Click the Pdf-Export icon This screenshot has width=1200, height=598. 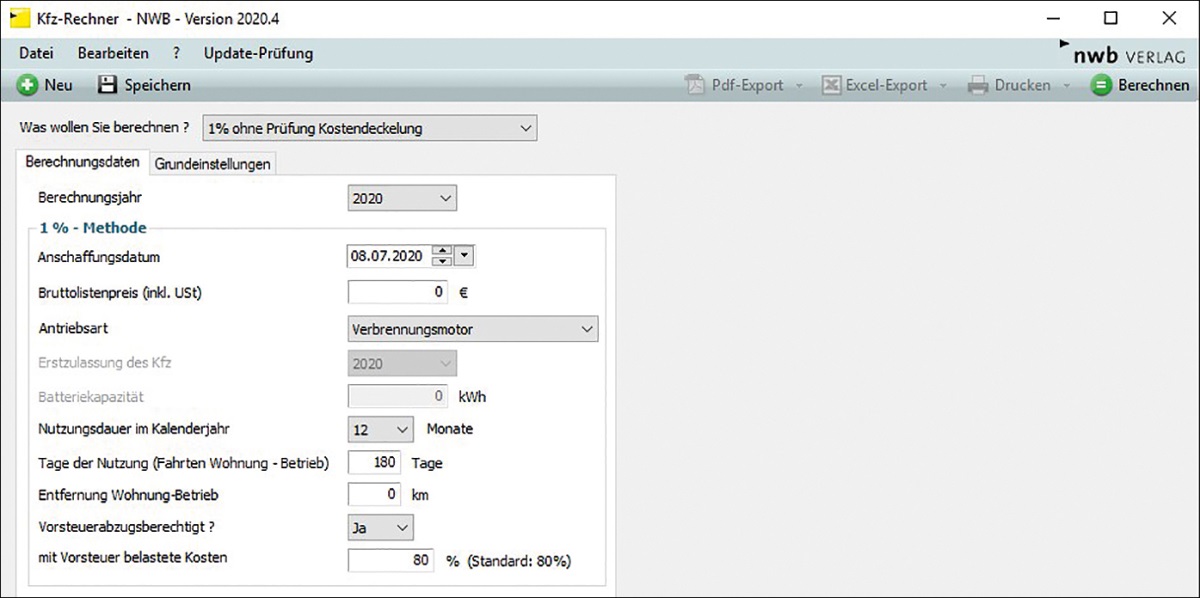coord(695,85)
